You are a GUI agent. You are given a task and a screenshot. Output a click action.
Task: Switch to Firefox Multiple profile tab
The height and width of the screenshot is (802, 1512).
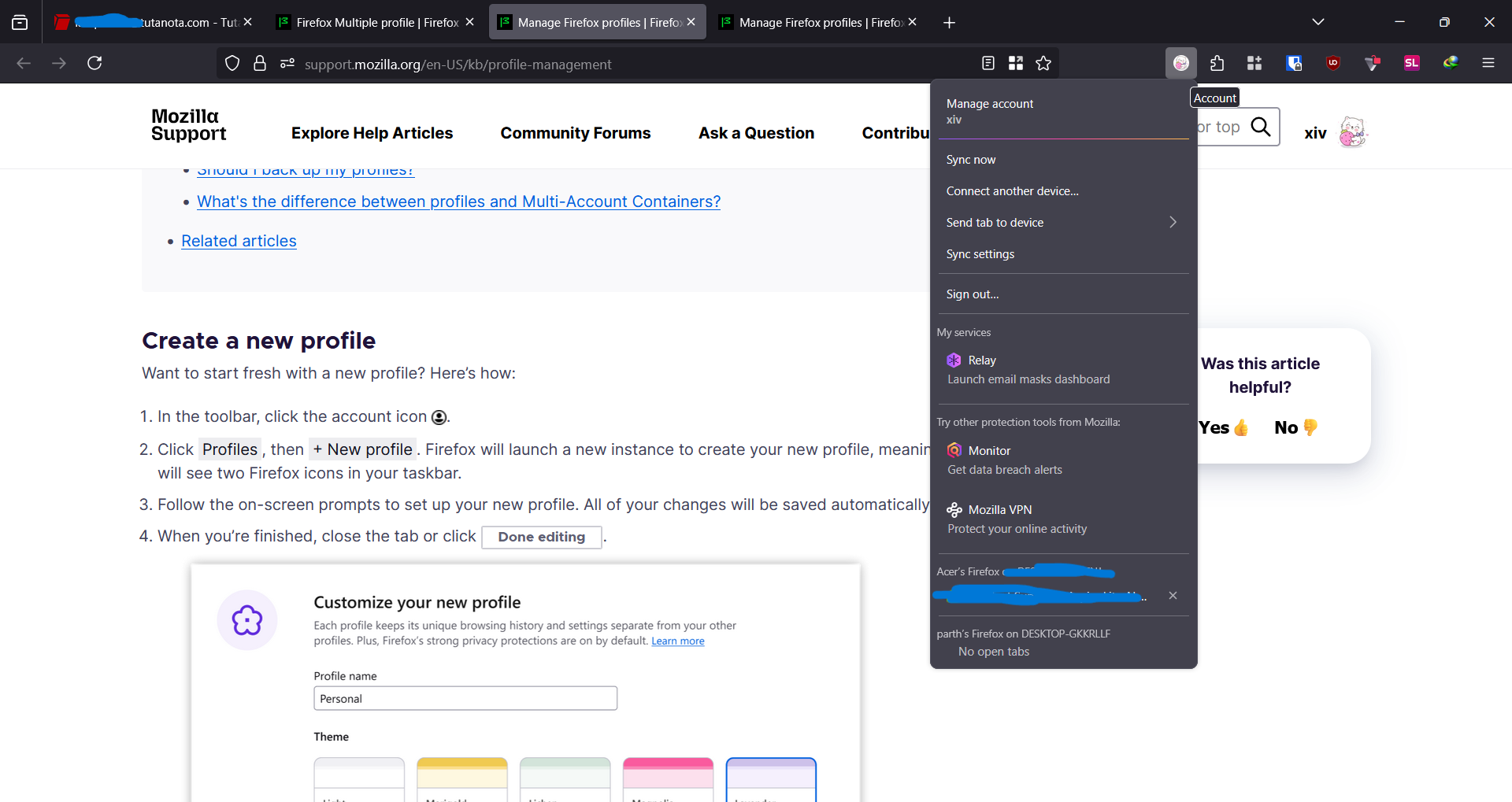[x=369, y=22]
